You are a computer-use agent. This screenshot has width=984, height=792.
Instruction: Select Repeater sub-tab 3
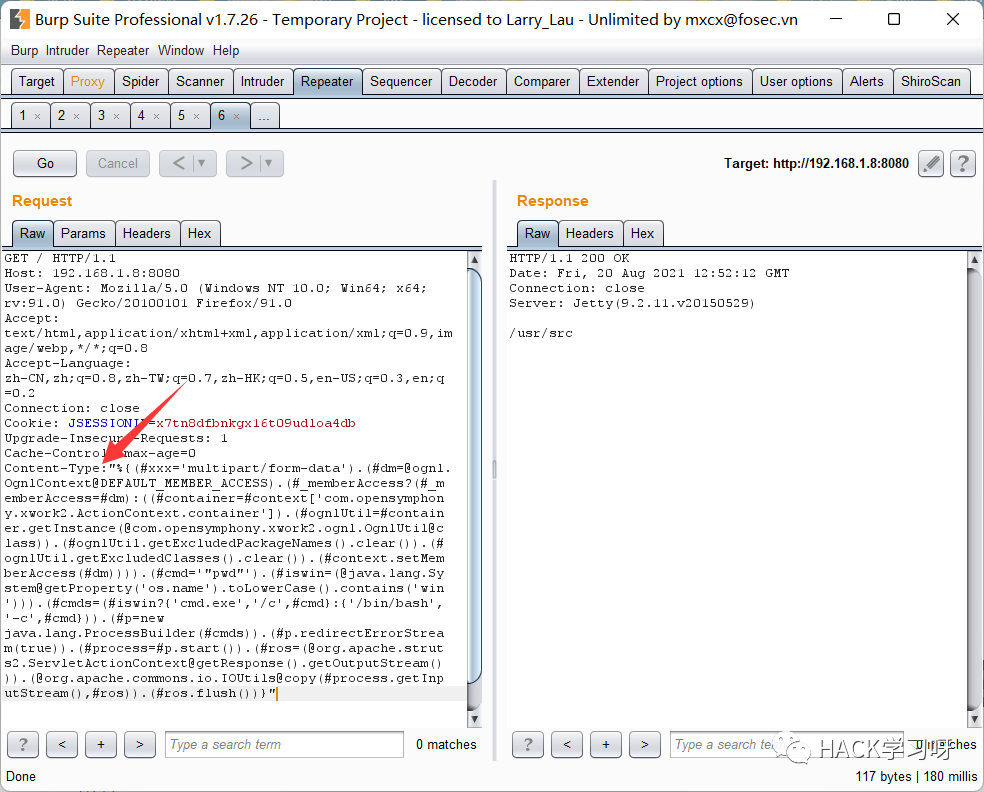102,115
